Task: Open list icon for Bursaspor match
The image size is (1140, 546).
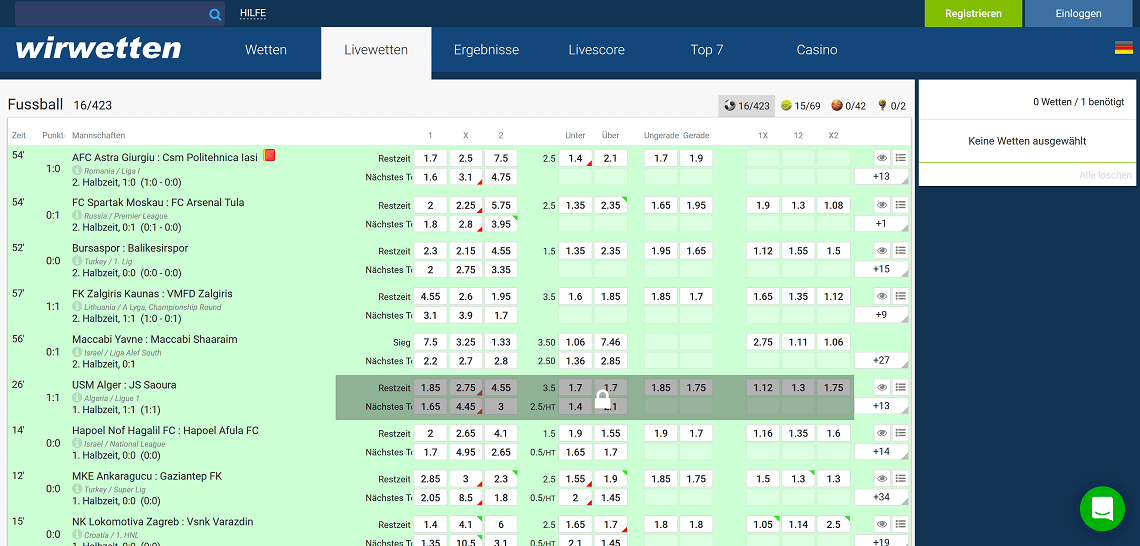Action: click(900, 251)
